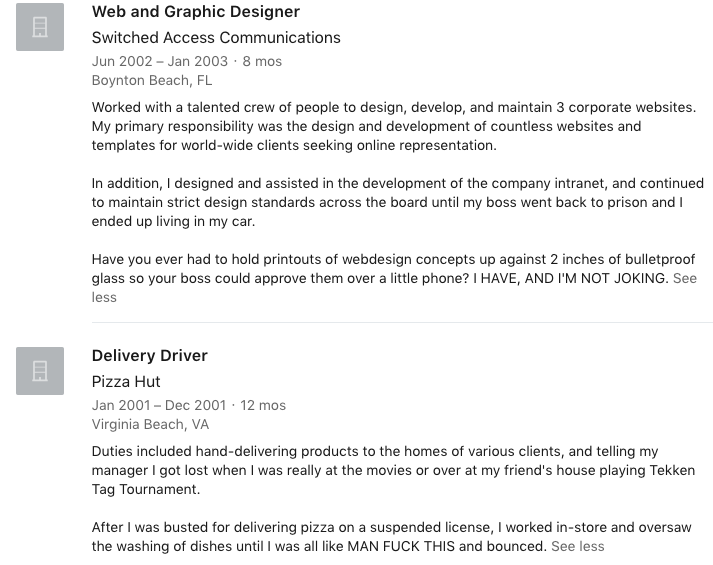Click See less under Delivery Driver description
The width and height of the screenshot is (713, 565).
pos(578,546)
